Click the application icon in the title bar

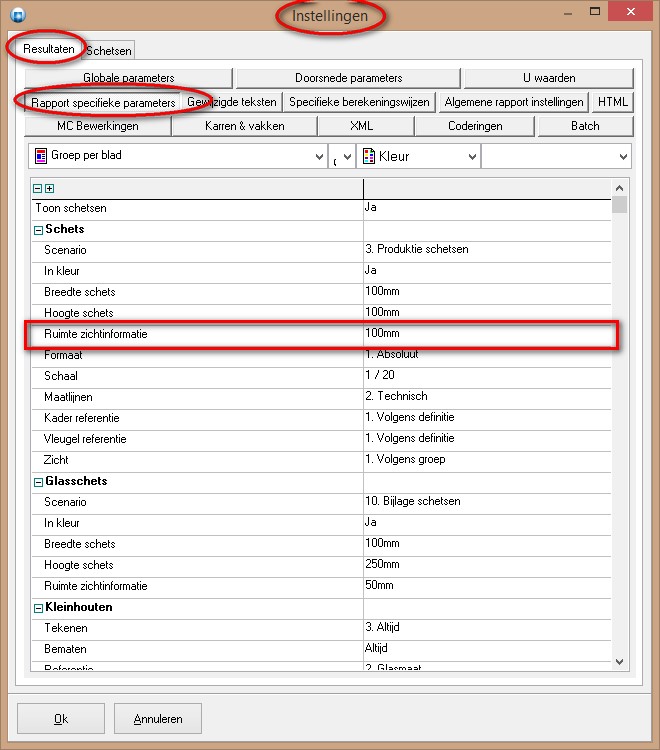click(x=18, y=15)
